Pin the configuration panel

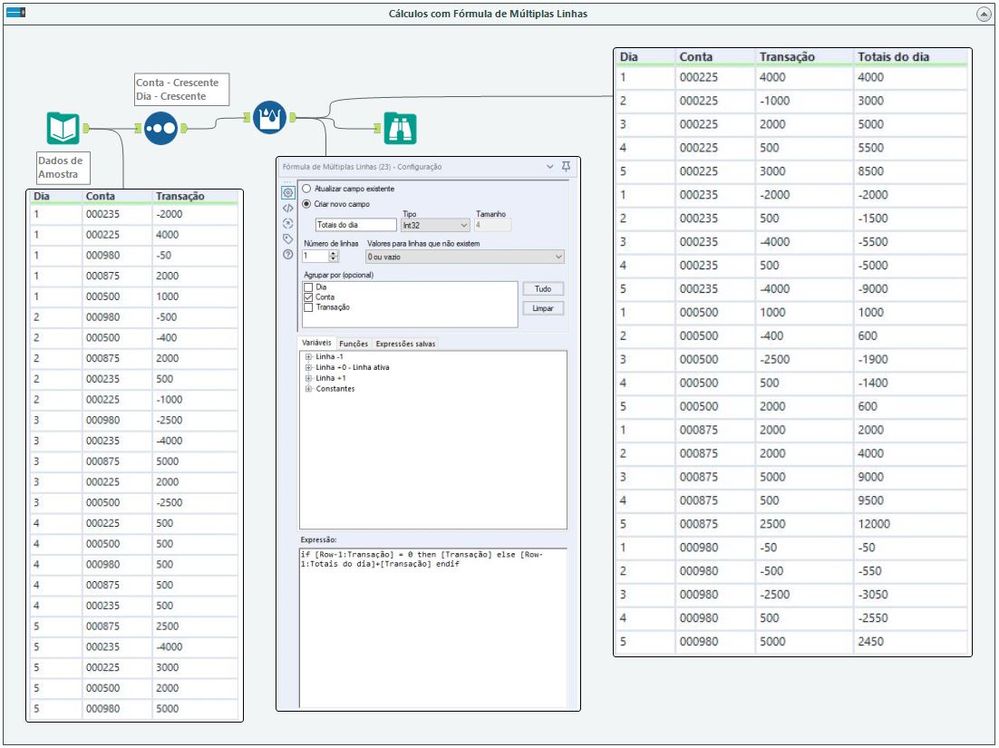(567, 167)
